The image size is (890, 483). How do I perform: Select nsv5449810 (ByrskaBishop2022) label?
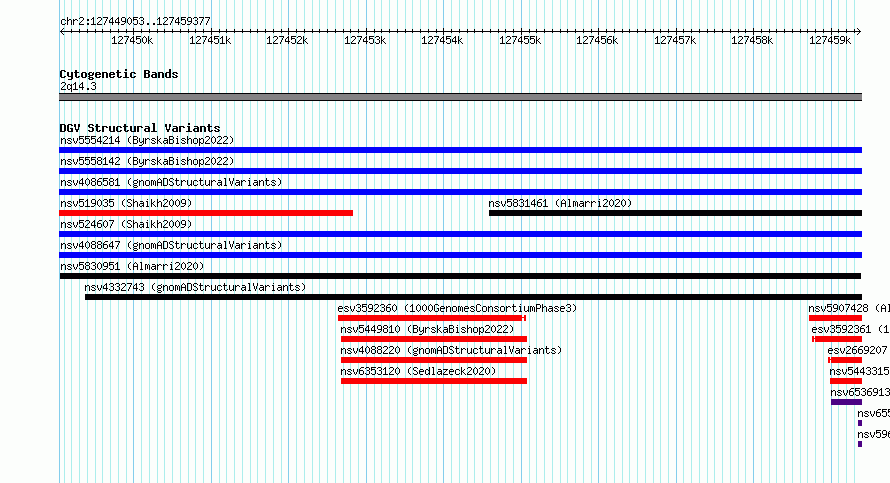click(x=427, y=329)
